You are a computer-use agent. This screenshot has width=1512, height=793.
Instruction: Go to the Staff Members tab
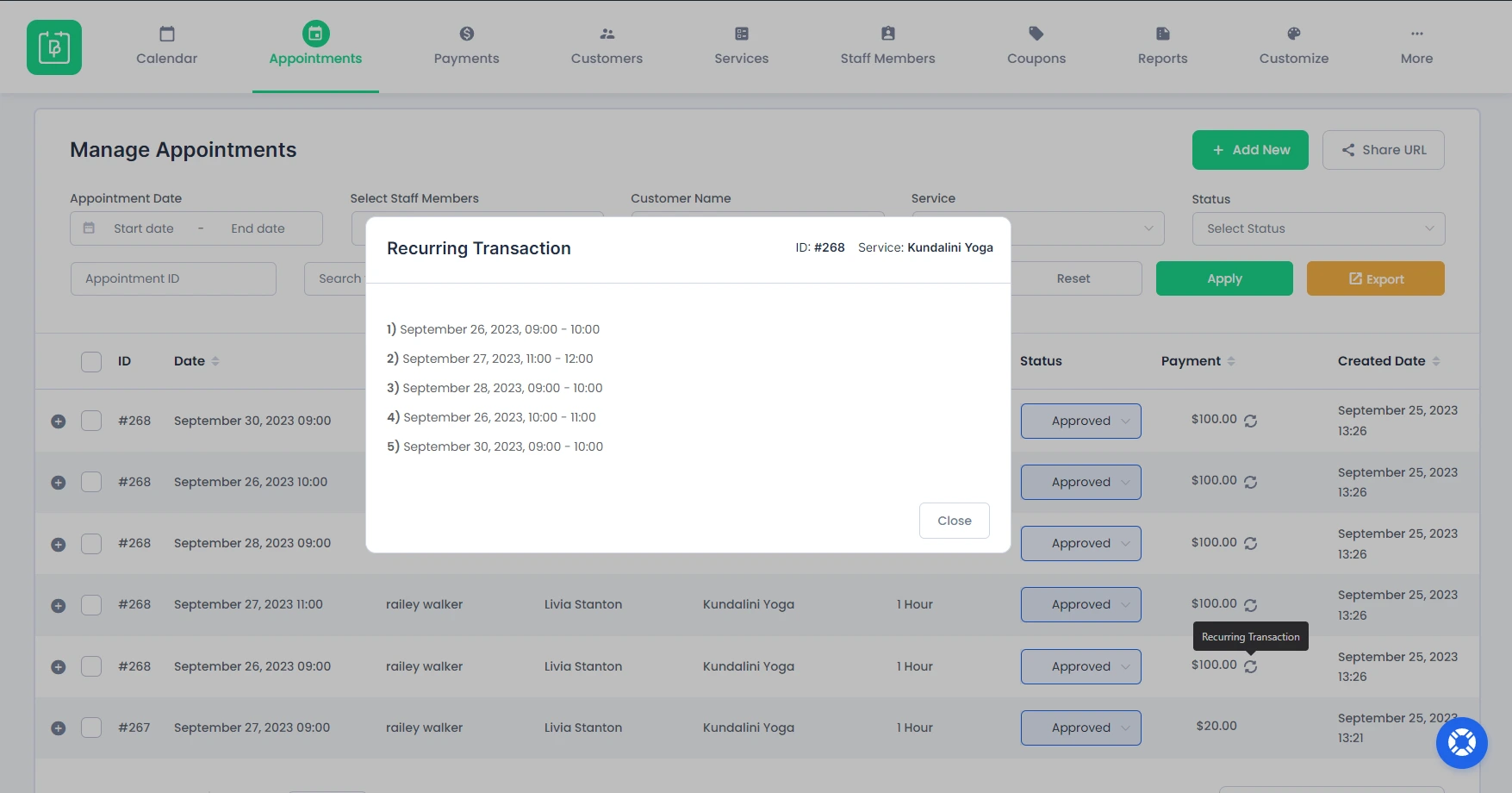(887, 46)
